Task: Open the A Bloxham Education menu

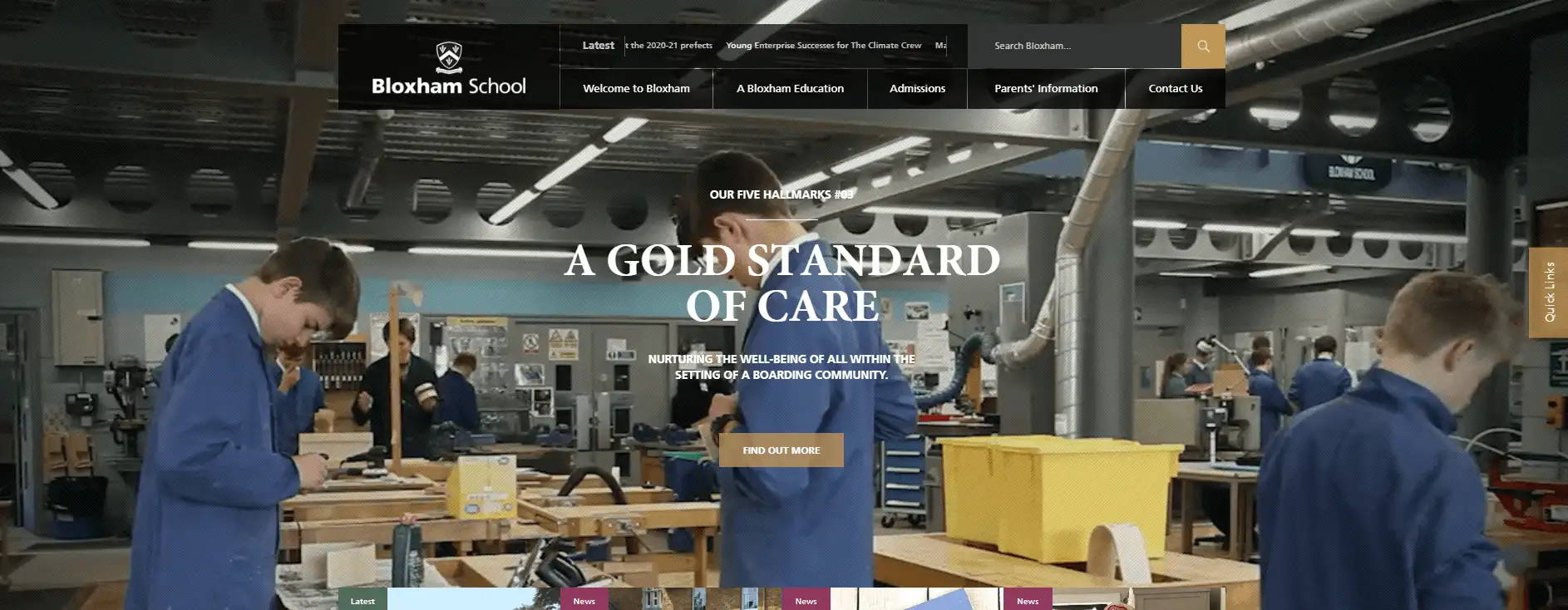Action: [x=790, y=88]
